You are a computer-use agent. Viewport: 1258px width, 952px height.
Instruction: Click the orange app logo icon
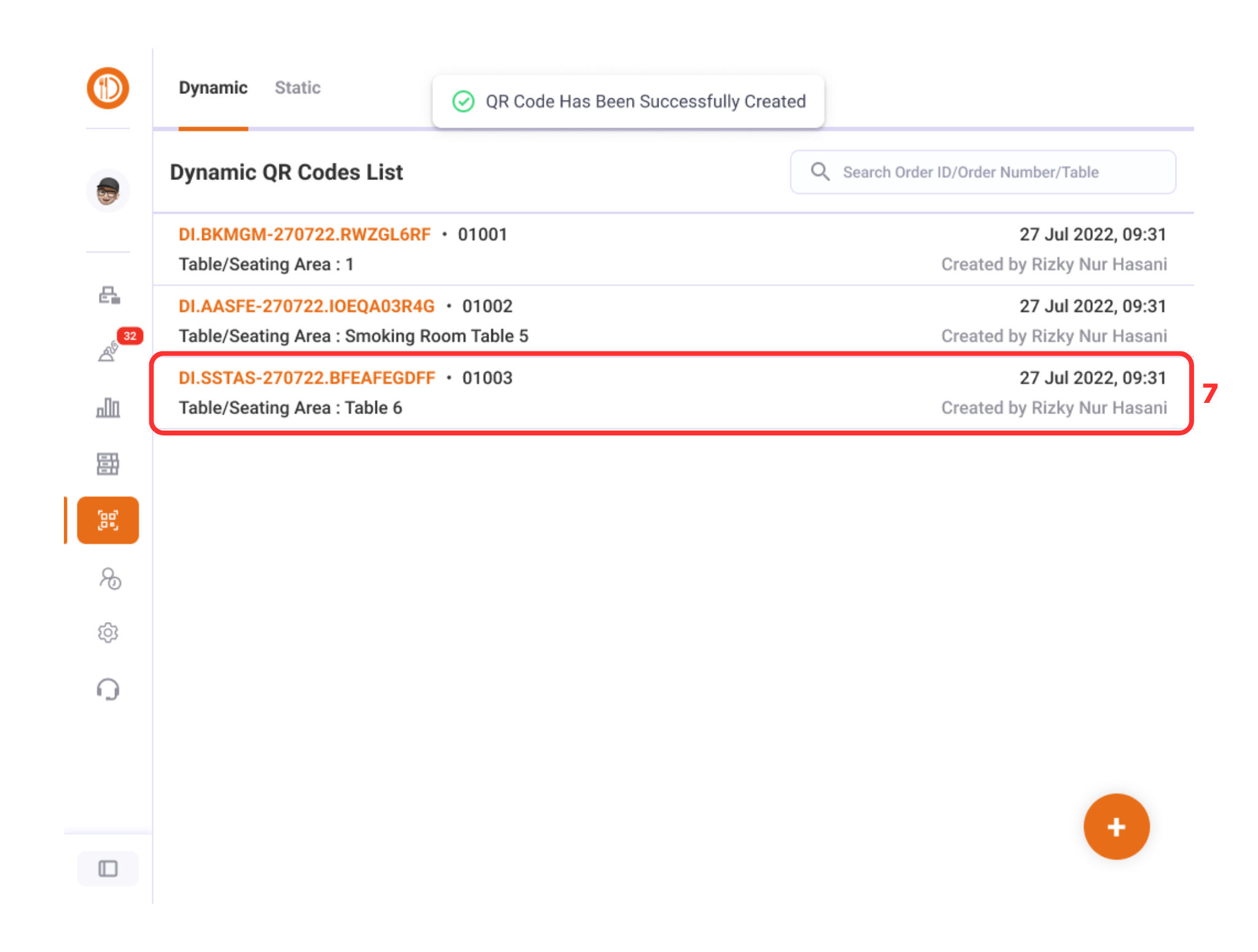pyautogui.click(x=107, y=88)
